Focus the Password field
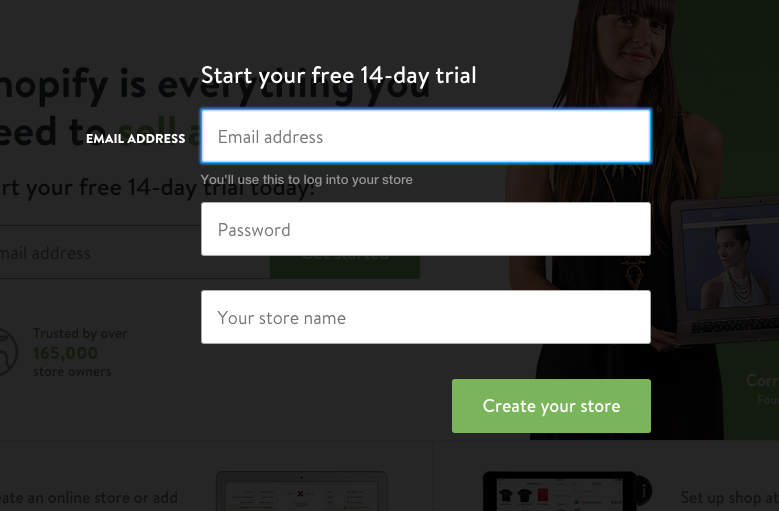The width and height of the screenshot is (779, 511). (x=426, y=229)
